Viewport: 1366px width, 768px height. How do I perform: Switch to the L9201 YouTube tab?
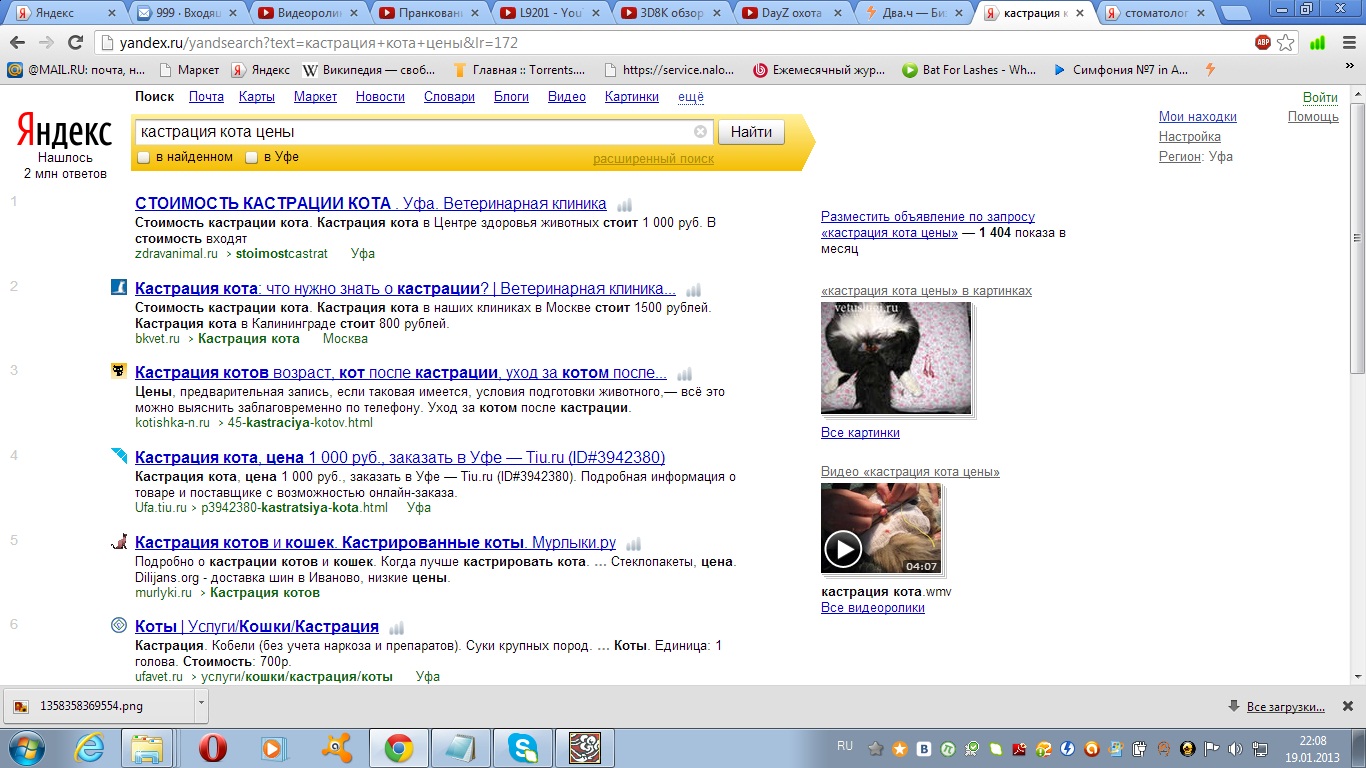[549, 13]
